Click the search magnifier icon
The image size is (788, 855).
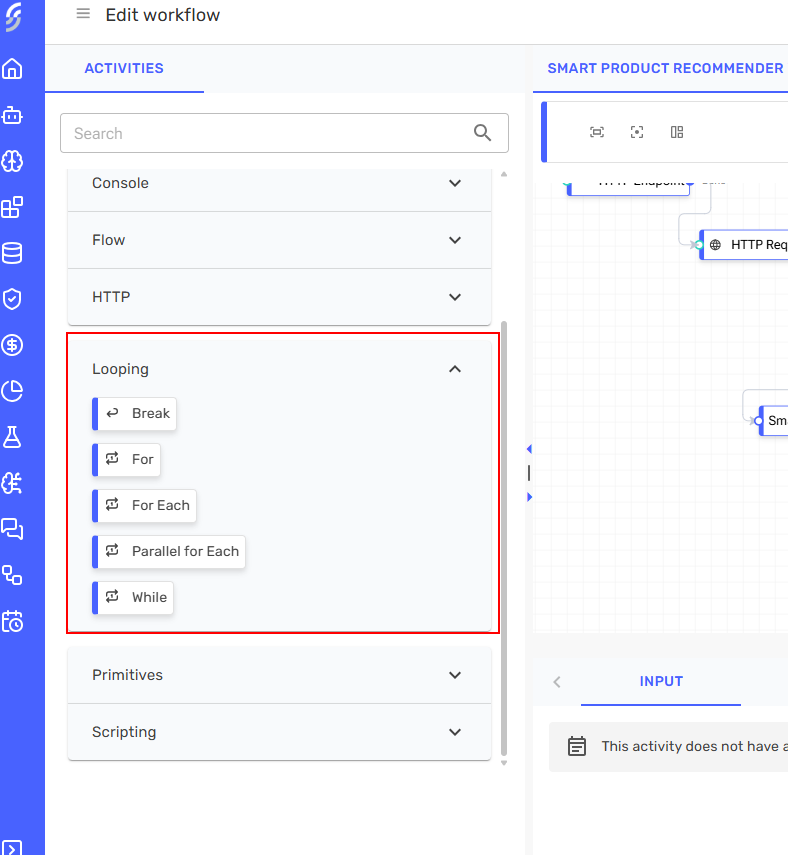tap(483, 133)
